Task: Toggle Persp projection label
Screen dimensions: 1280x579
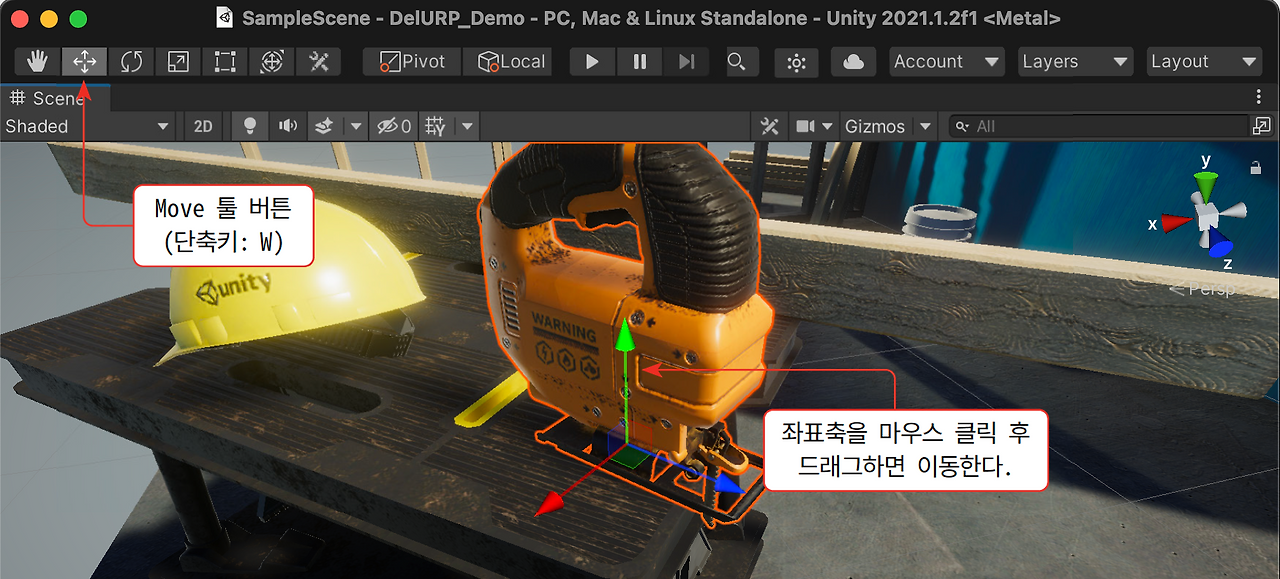Action: pyautogui.click(x=1203, y=289)
